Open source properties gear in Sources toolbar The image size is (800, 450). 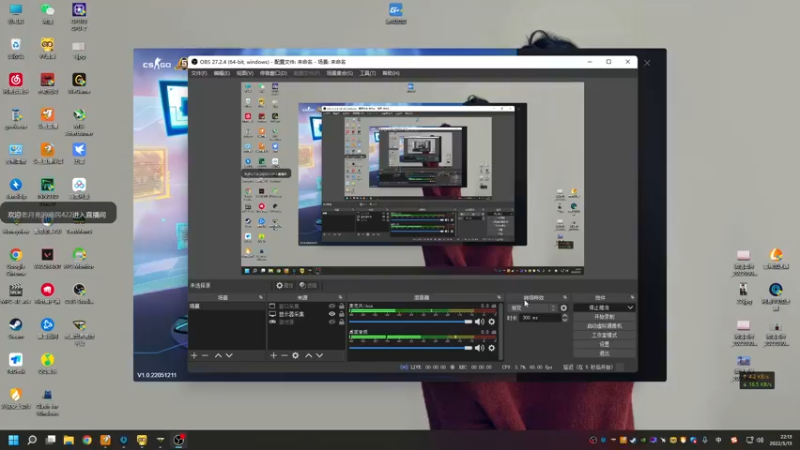295,356
